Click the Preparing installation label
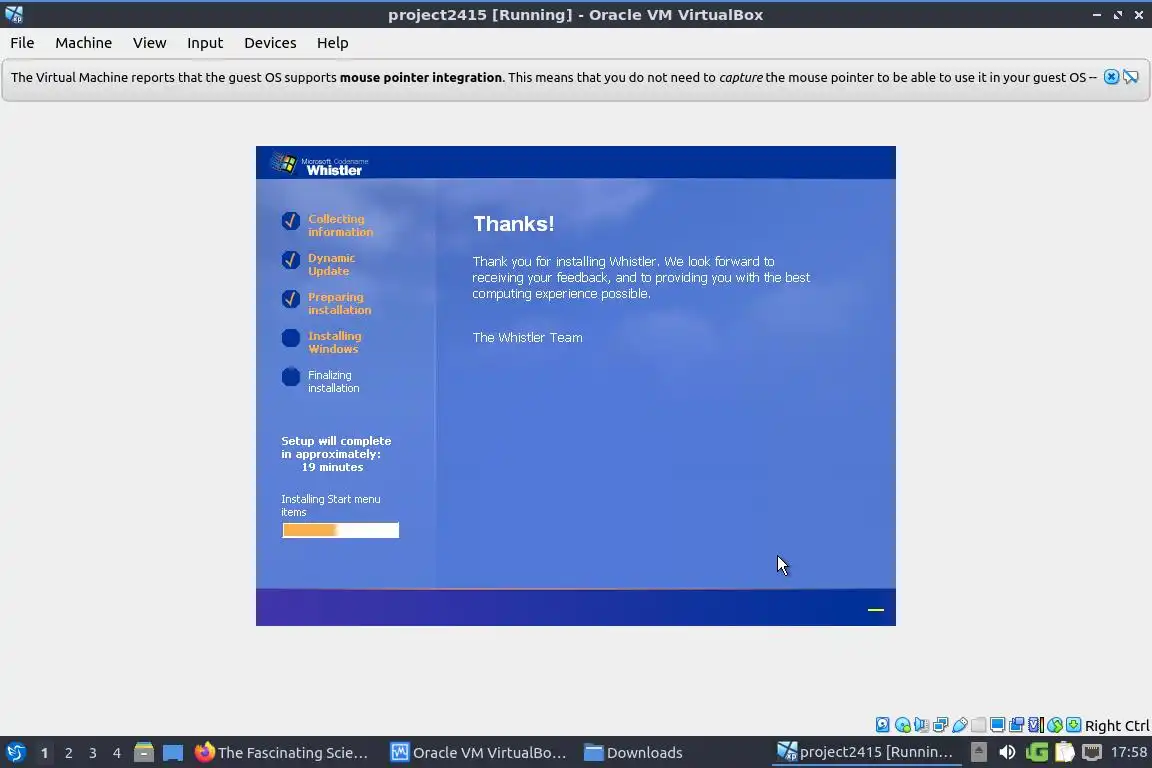 tap(339, 304)
